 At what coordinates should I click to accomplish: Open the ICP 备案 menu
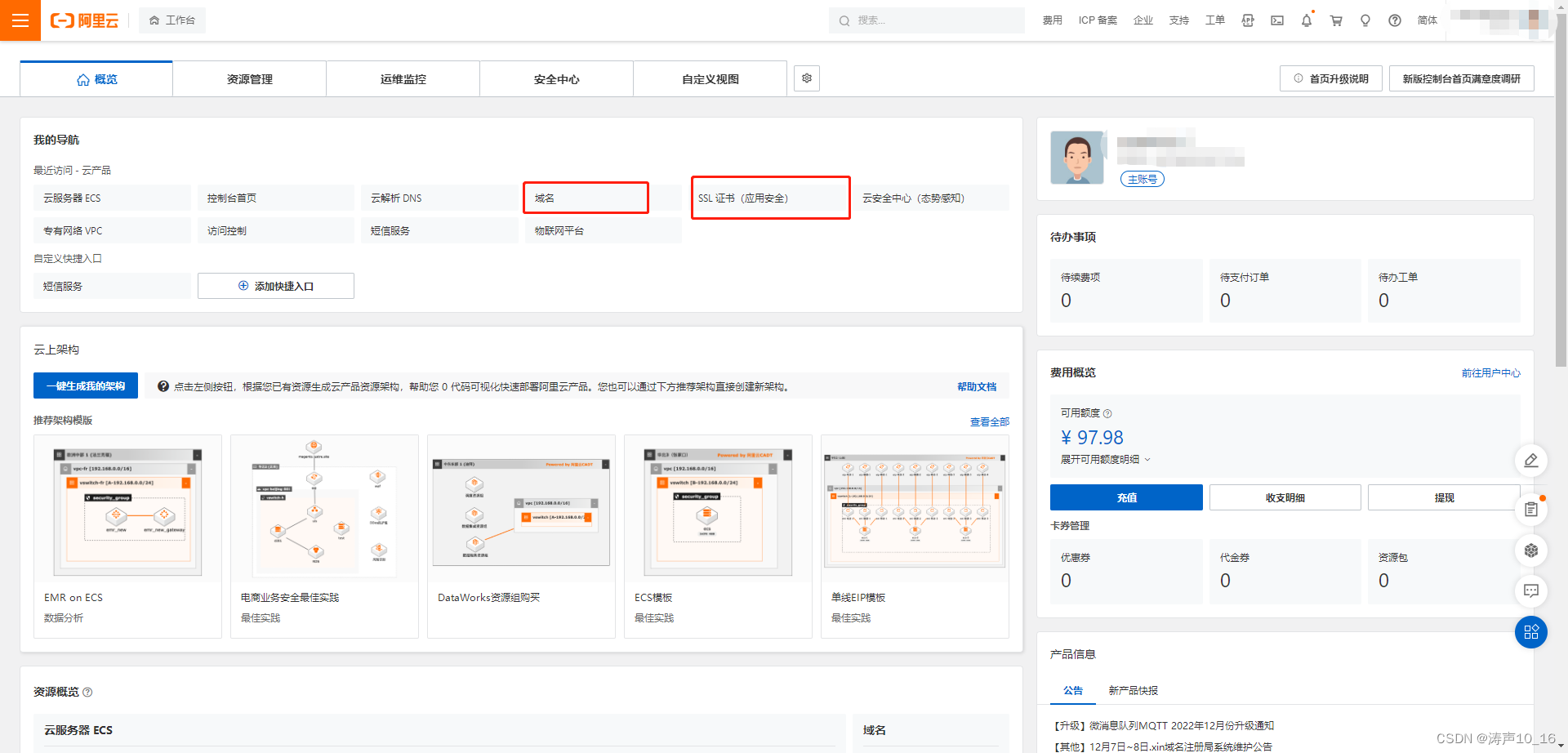(x=1098, y=20)
